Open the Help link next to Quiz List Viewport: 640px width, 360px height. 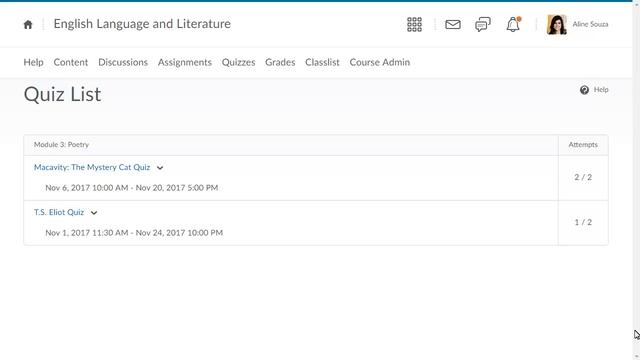coord(601,90)
